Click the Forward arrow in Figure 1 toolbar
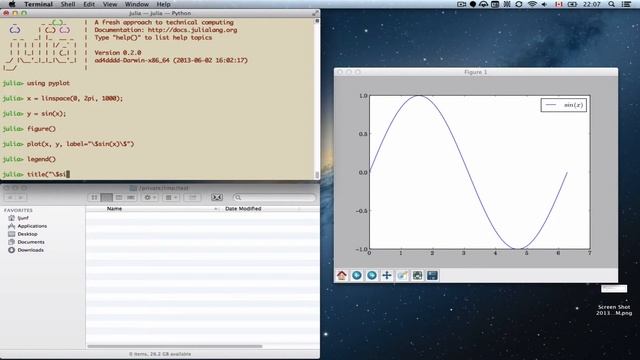640x360 pixels. [x=372, y=276]
